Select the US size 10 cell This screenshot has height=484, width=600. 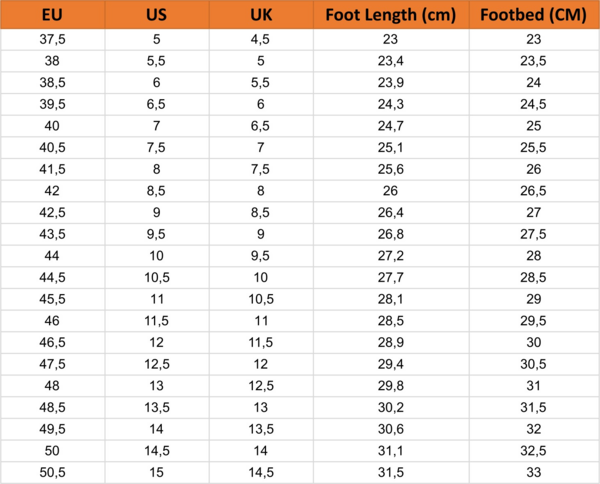coord(156,255)
